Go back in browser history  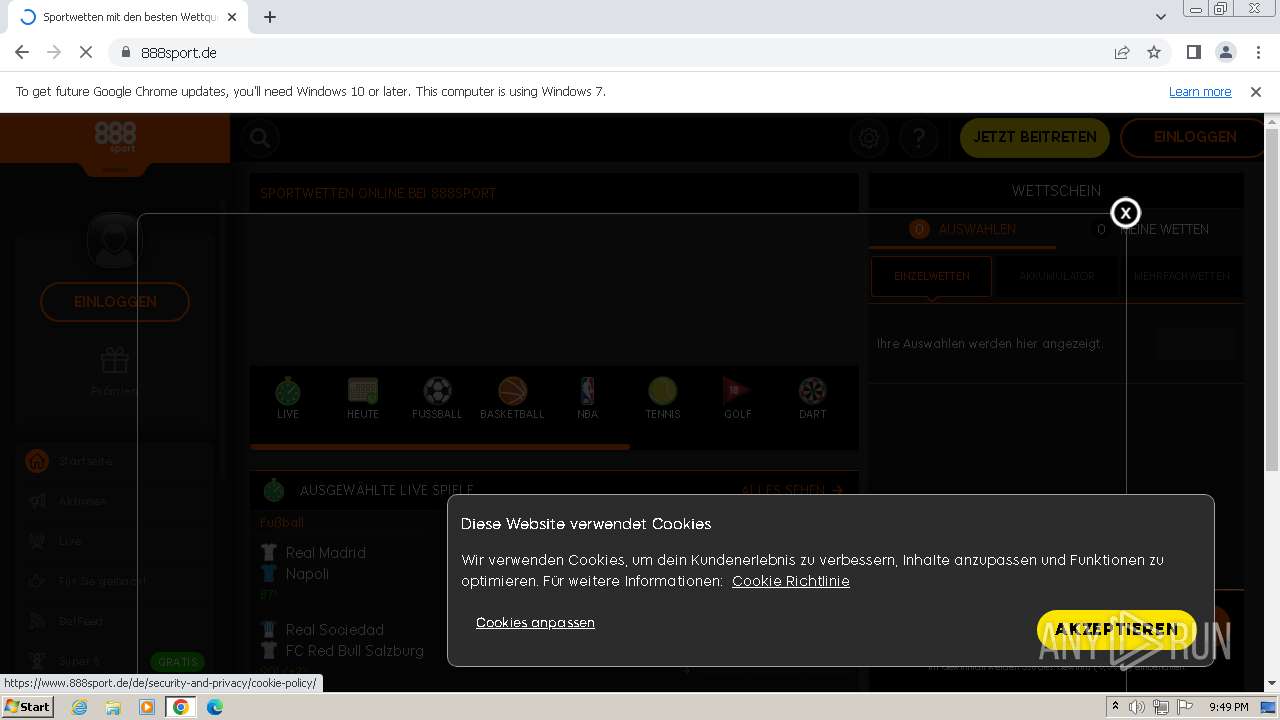pos(22,53)
